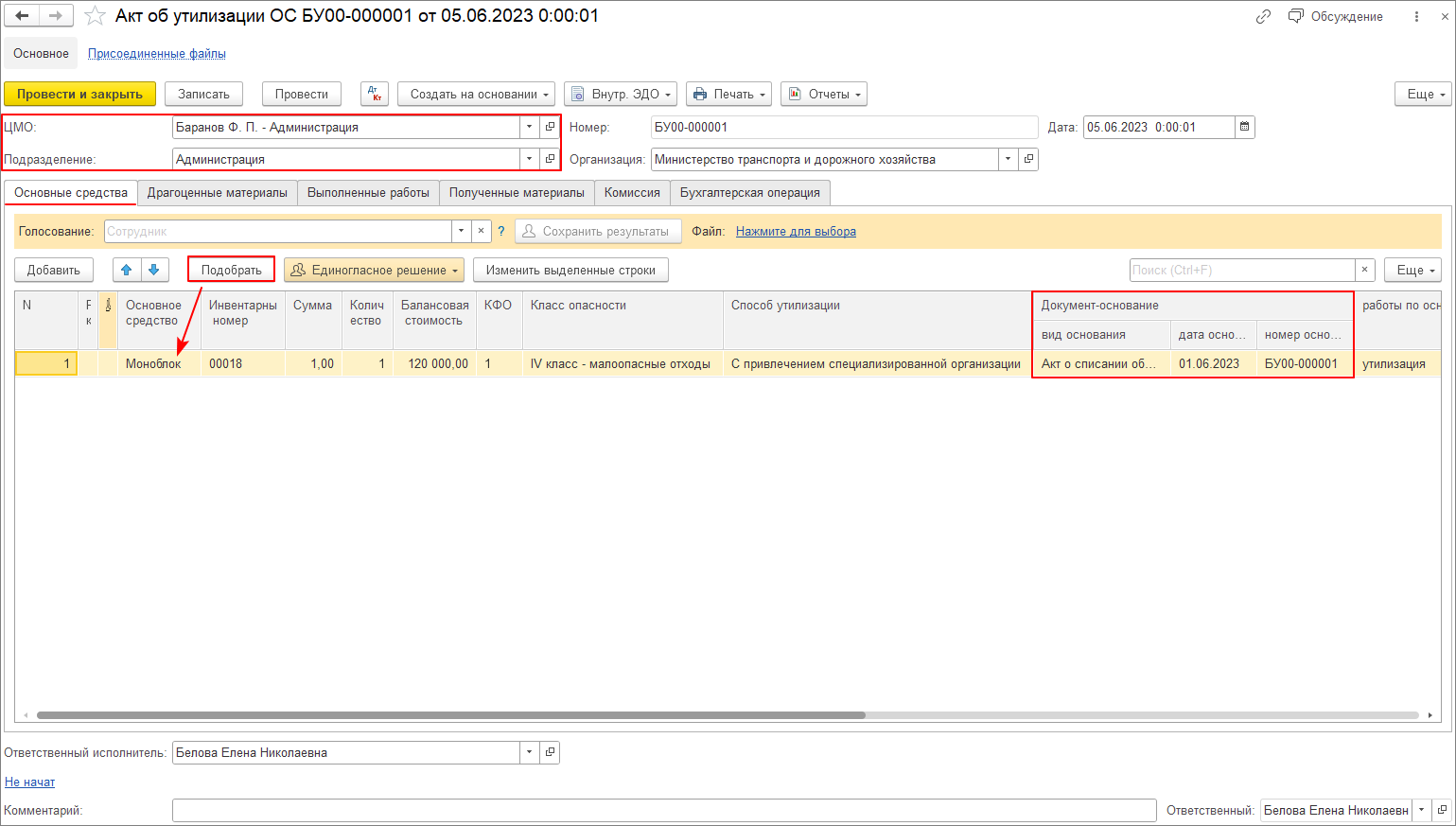Select the Моноблок cell
The width and height of the screenshot is (1456, 826).
point(159,363)
